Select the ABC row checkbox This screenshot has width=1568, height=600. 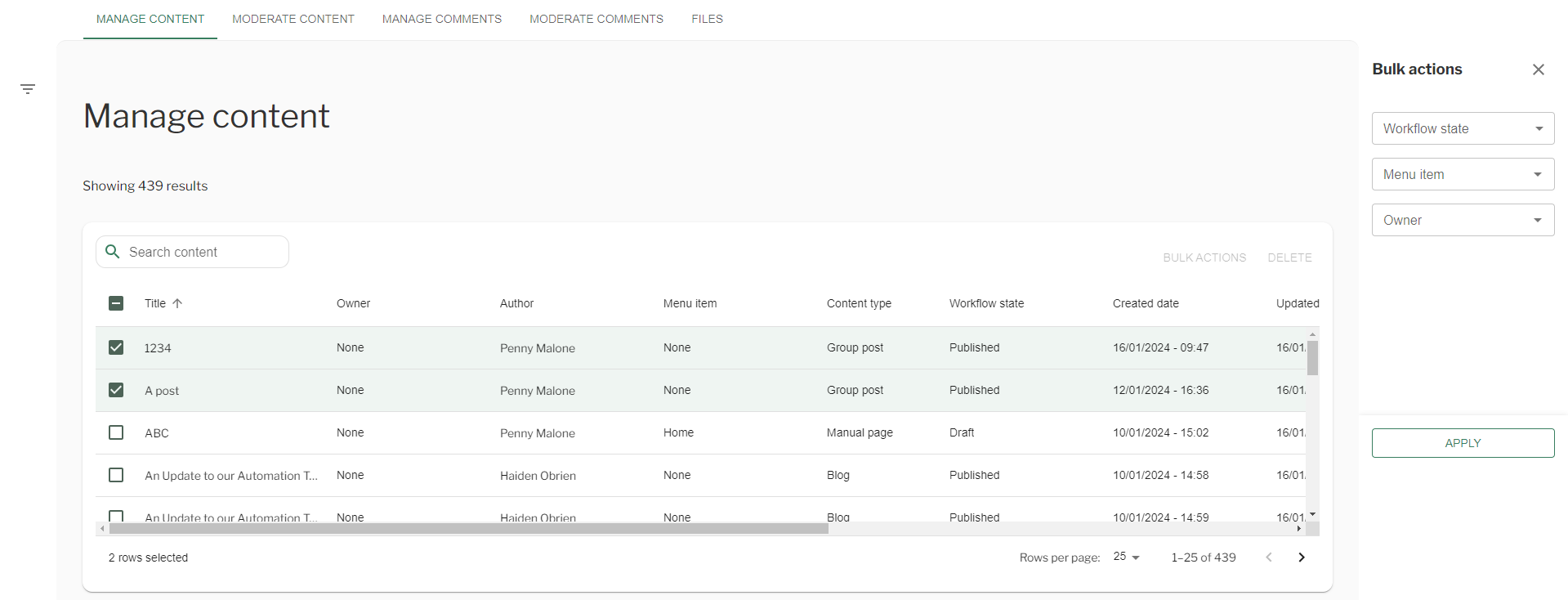(x=116, y=432)
